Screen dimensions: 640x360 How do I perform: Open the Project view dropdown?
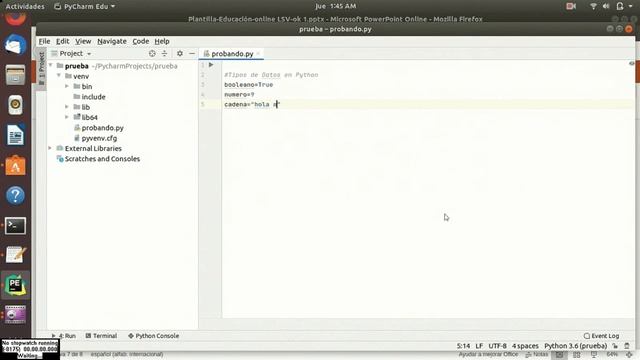71,53
